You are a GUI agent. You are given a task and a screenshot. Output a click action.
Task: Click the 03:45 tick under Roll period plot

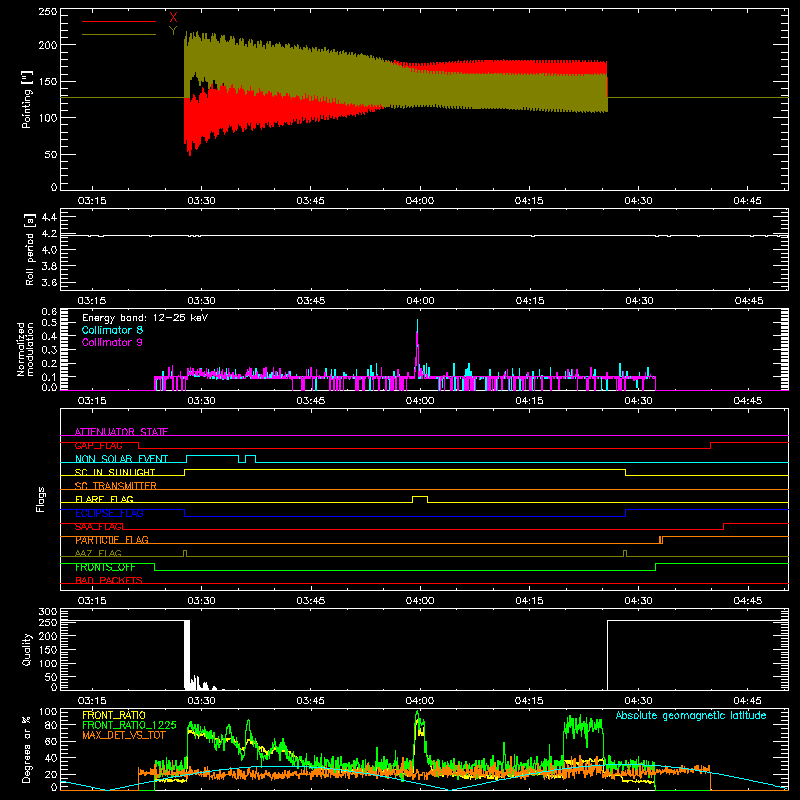(x=311, y=301)
